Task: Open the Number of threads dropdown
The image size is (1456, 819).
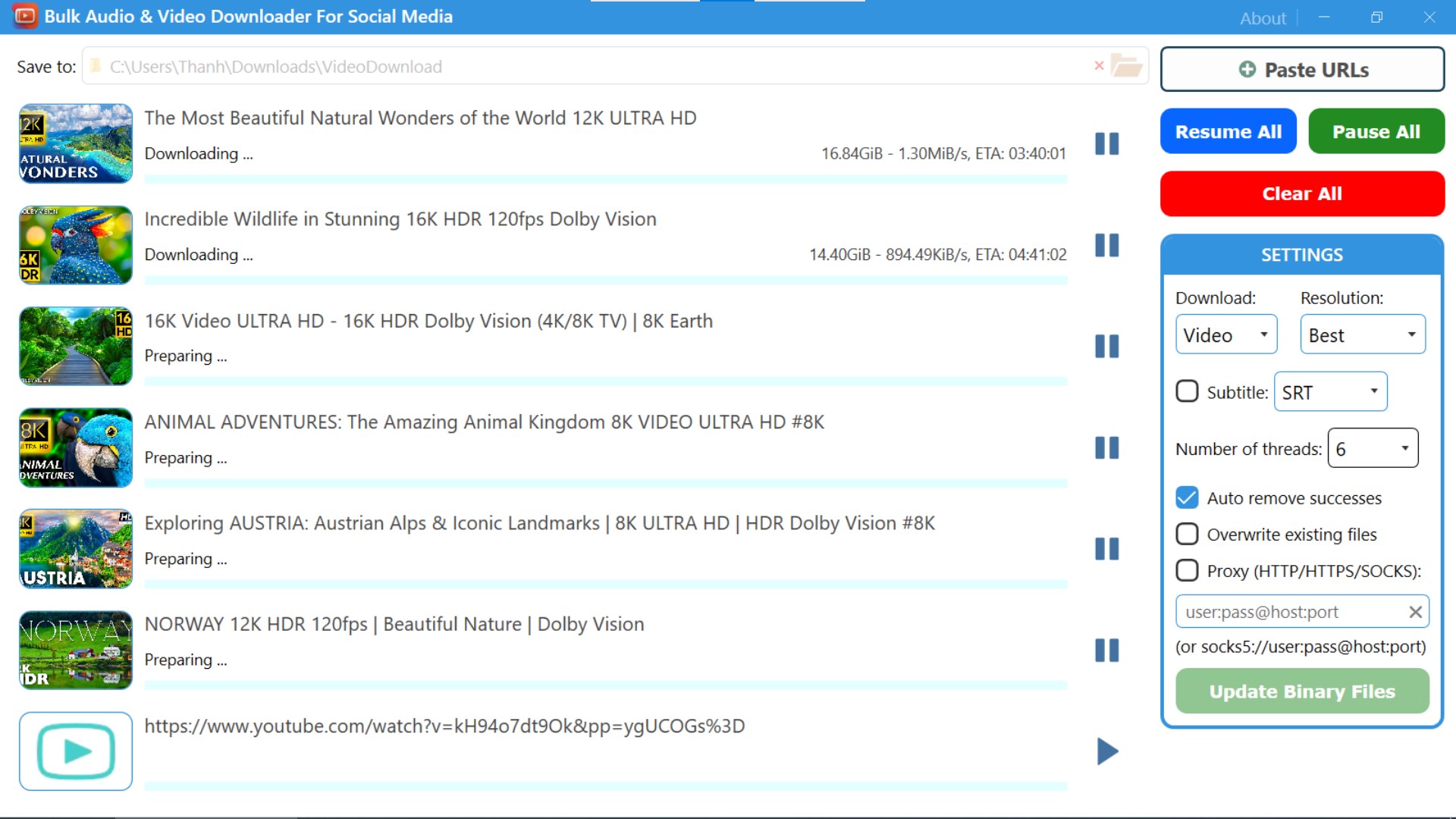Action: [x=1372, y=448]
